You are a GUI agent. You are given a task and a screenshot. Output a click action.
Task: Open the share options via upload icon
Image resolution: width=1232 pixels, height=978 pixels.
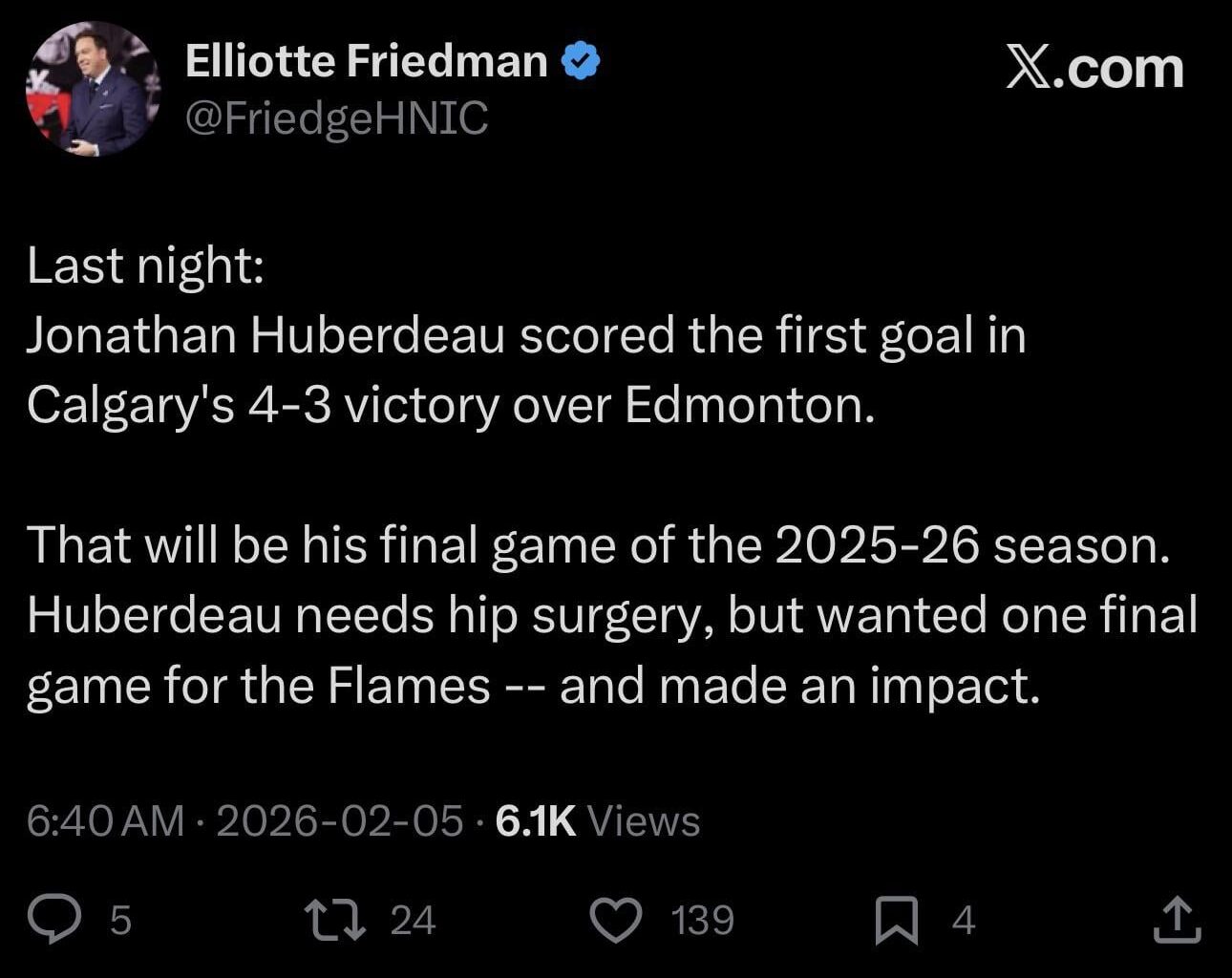click(1179, 919)
